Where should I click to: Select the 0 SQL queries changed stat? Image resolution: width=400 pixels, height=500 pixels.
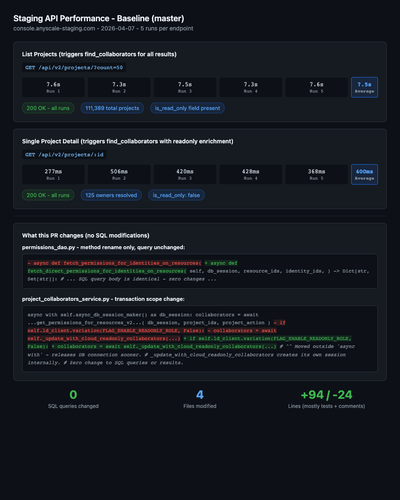pos(73,399)
